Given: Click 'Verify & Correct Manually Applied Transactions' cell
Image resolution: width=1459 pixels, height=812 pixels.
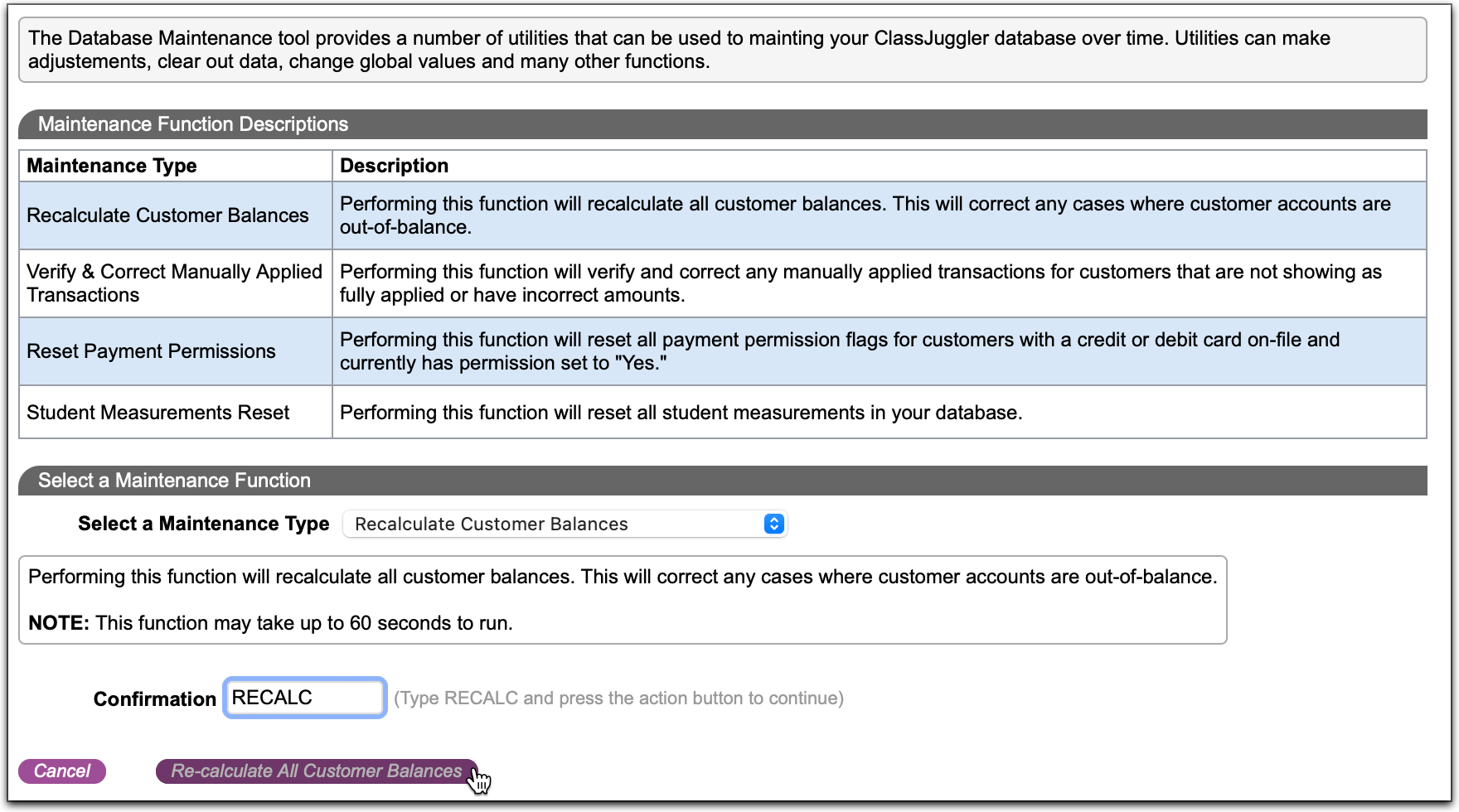Looking at the screenshot, I should coord(176,283).
